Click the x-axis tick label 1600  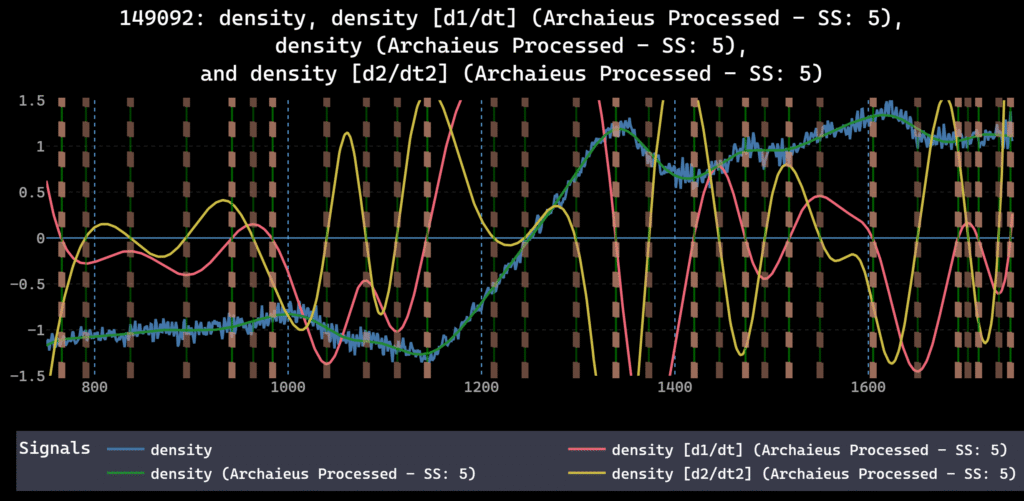click(867, 386)
